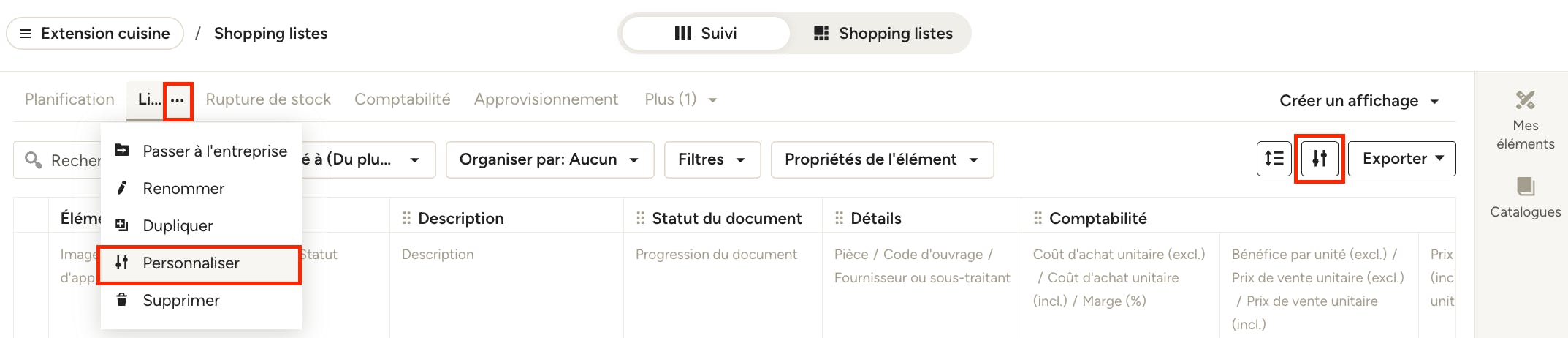Click the row height icon button
1568x338 pixels.
click(x=1274, y=159)
